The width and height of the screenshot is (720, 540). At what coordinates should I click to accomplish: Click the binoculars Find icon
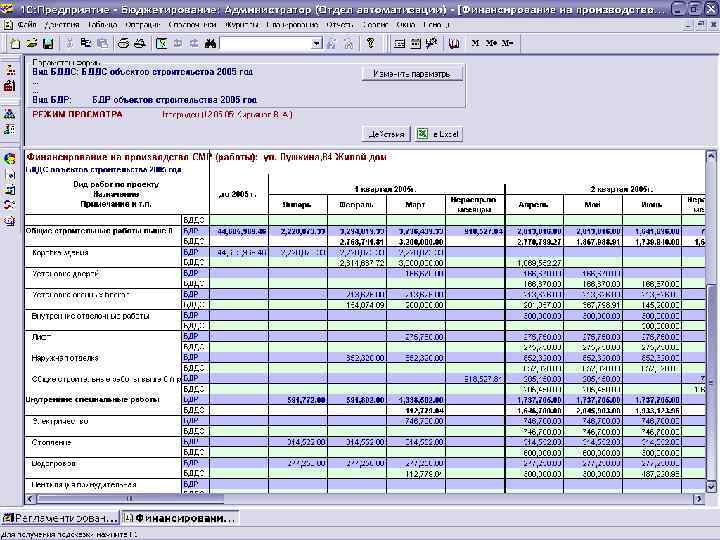click(x=210, y=44)
